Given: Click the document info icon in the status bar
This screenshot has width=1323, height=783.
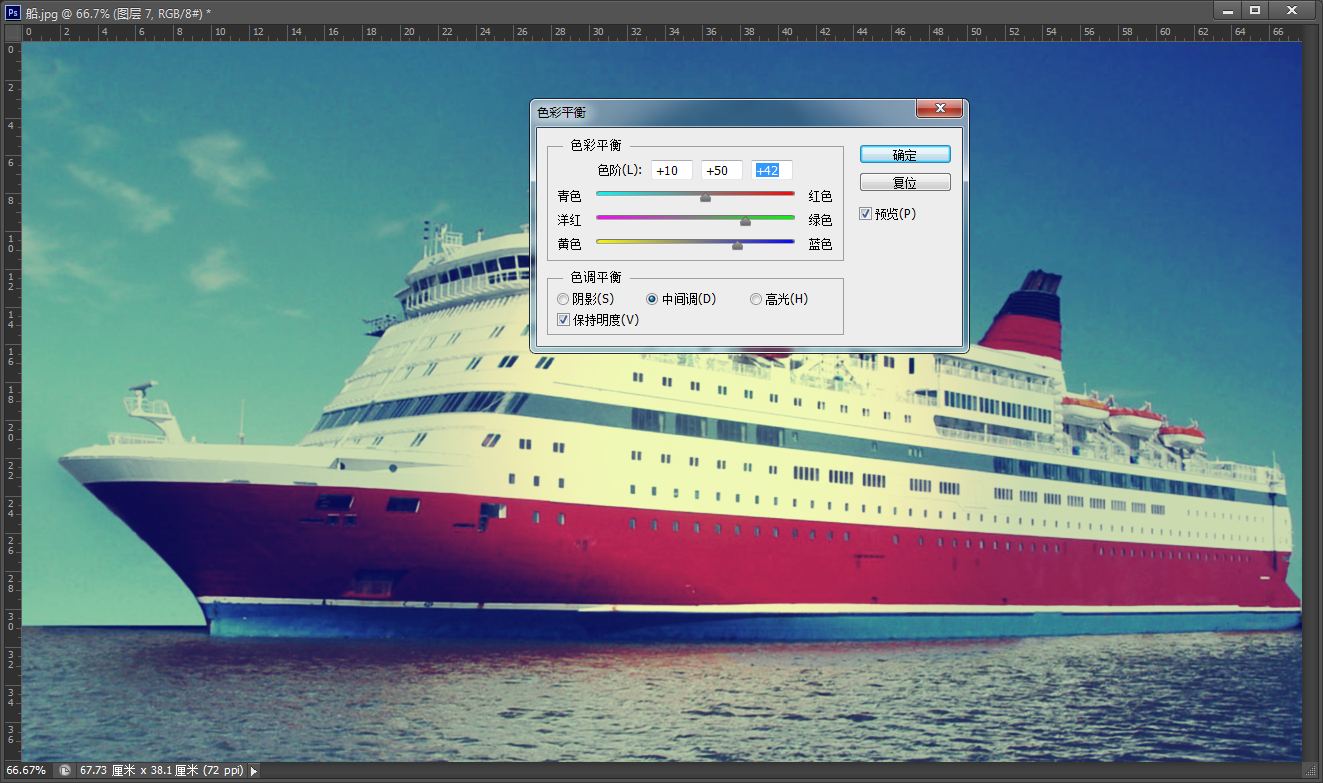Looking at the screenshot, I should [64, 770].
